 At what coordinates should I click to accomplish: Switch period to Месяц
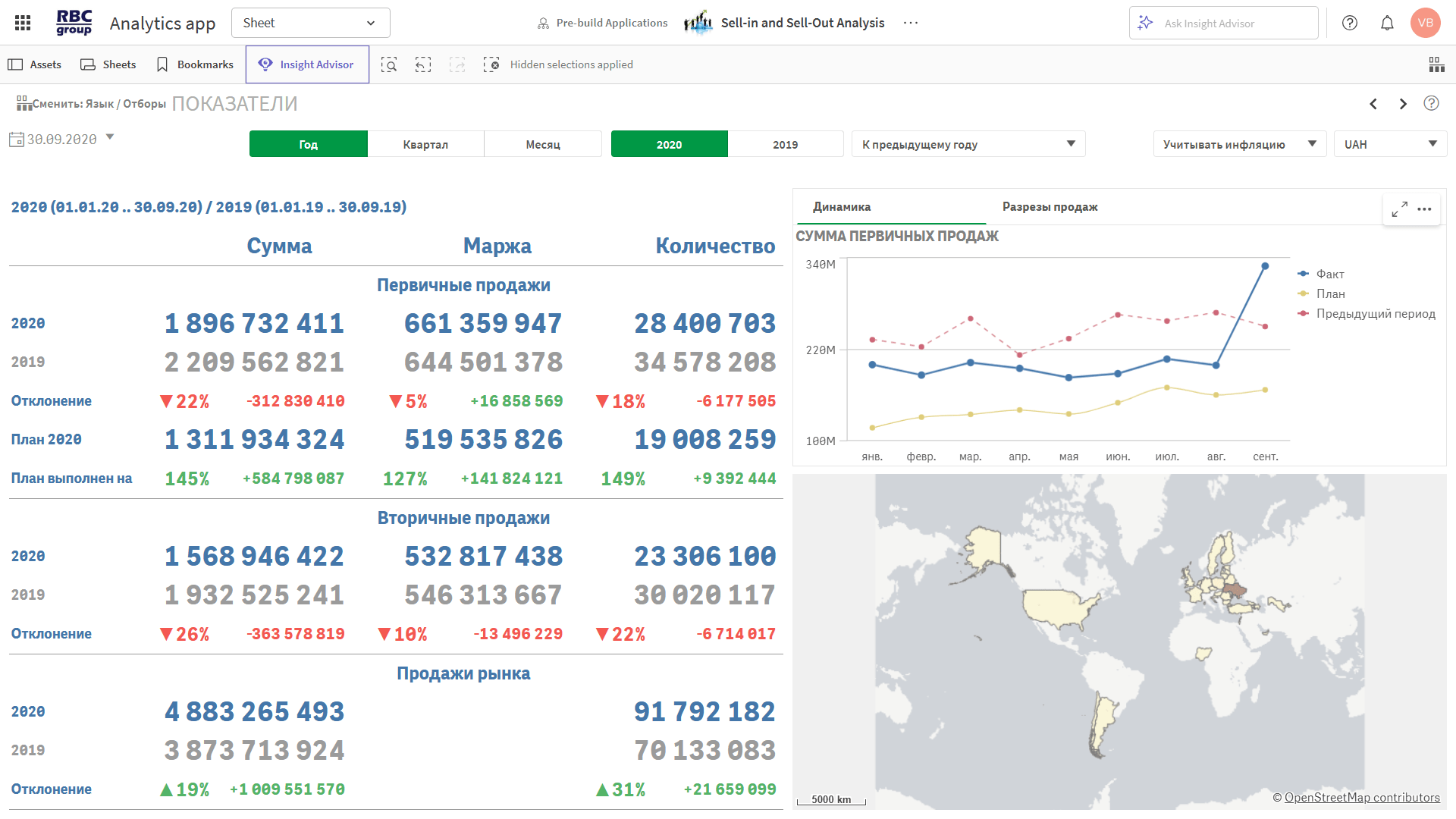click(x=543, y=144)
